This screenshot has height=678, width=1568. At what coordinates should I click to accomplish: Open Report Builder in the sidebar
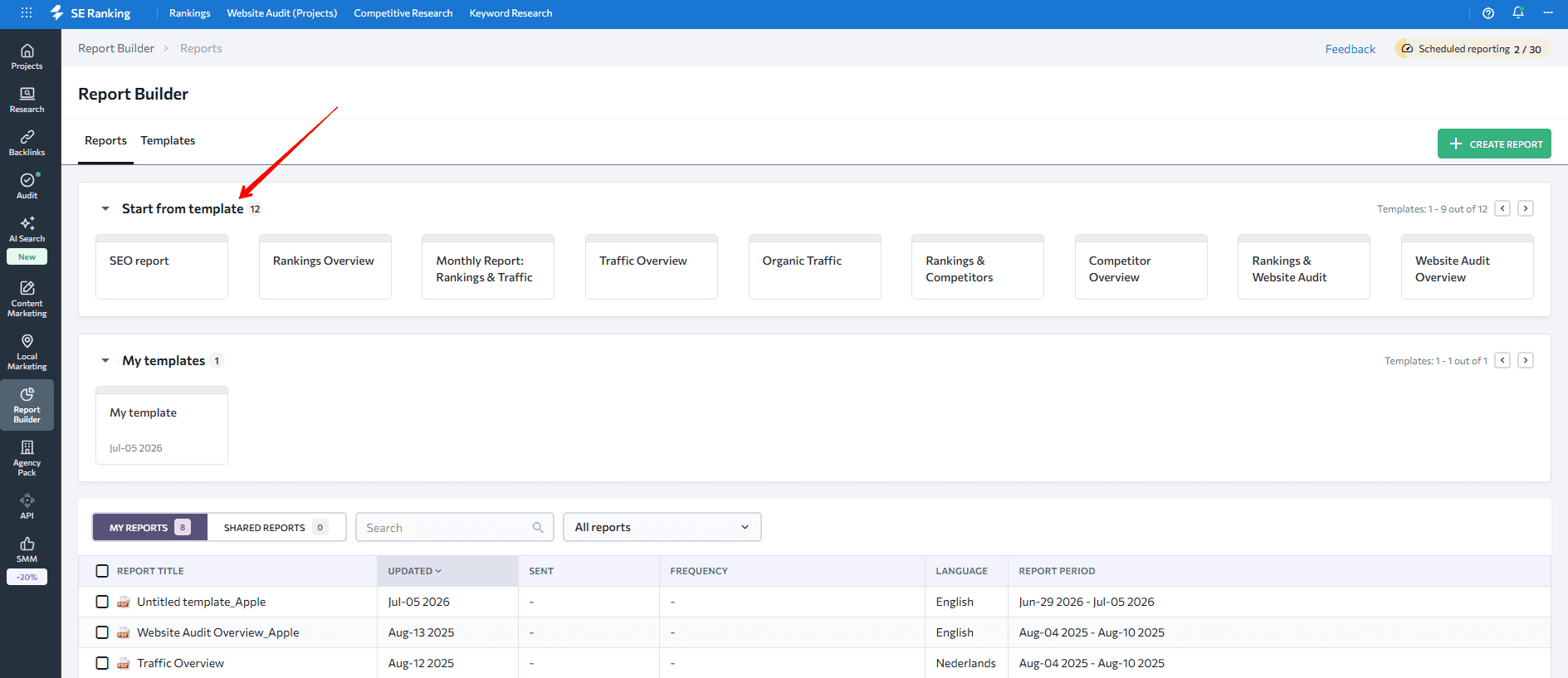coord(27,405)
